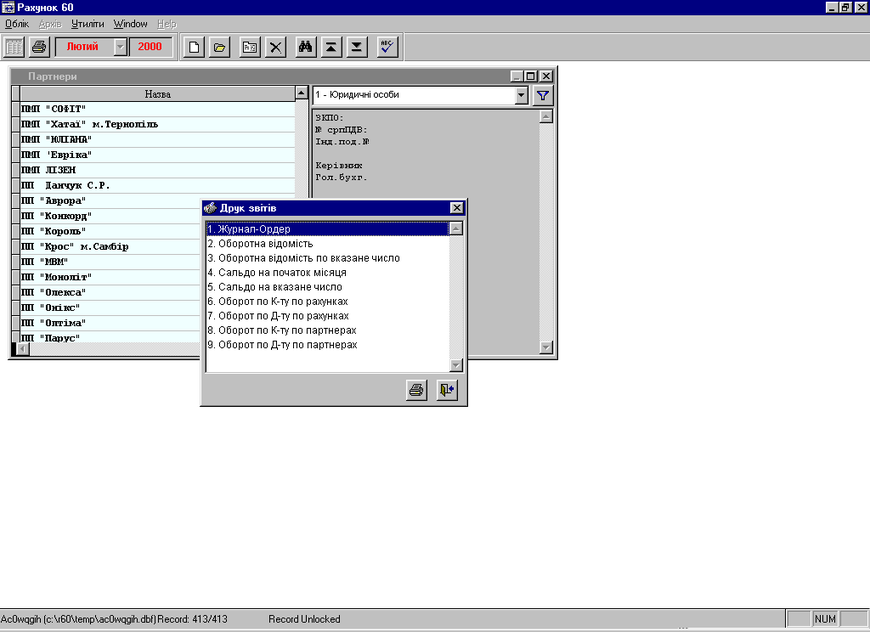Open the Window menu
The height and width of the screenshot is (632, 870).
pyautogui.click(x=130, y=24)
